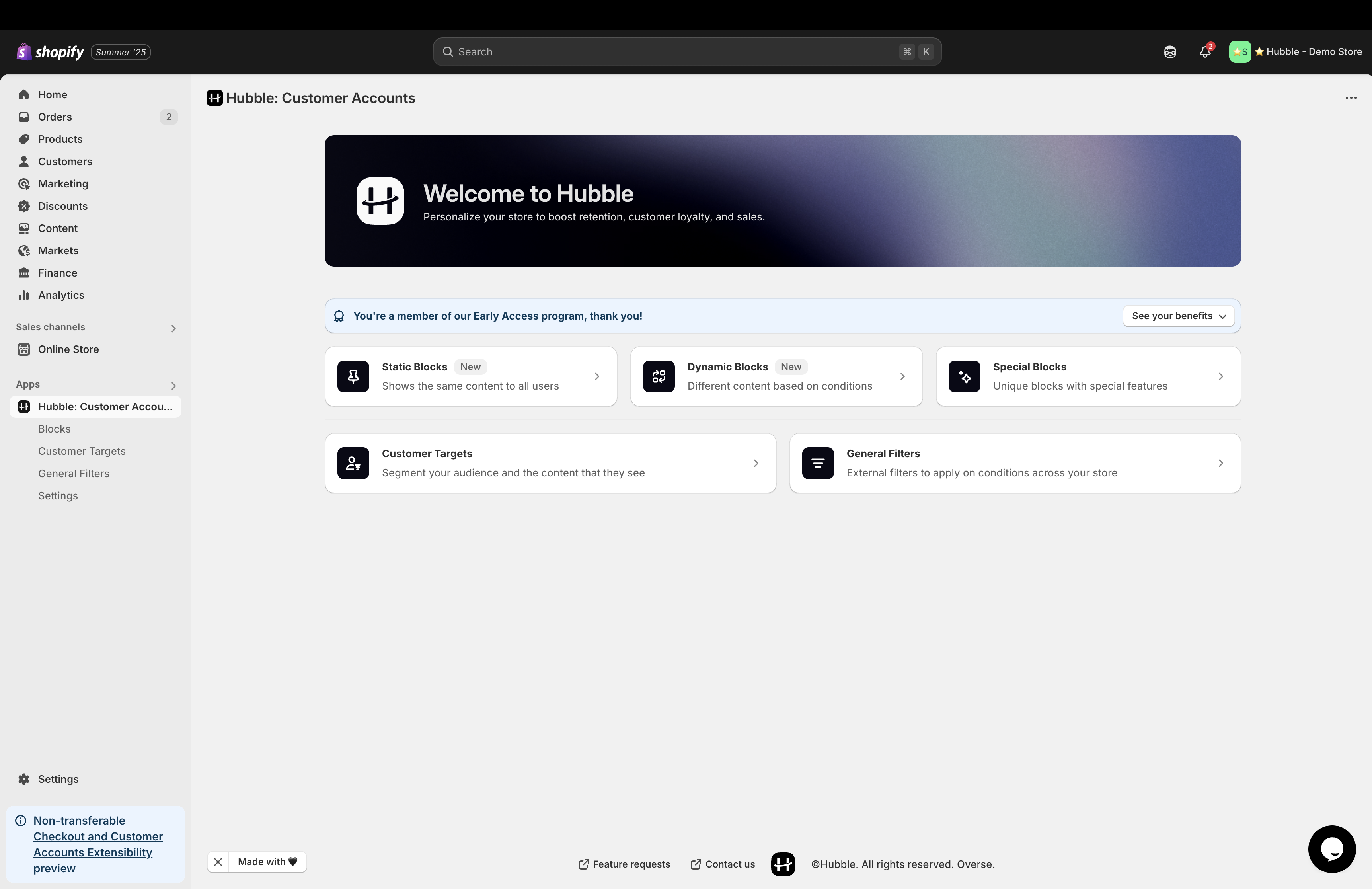
Task: Open Online Store sales channel
Action: click(95, 349)
